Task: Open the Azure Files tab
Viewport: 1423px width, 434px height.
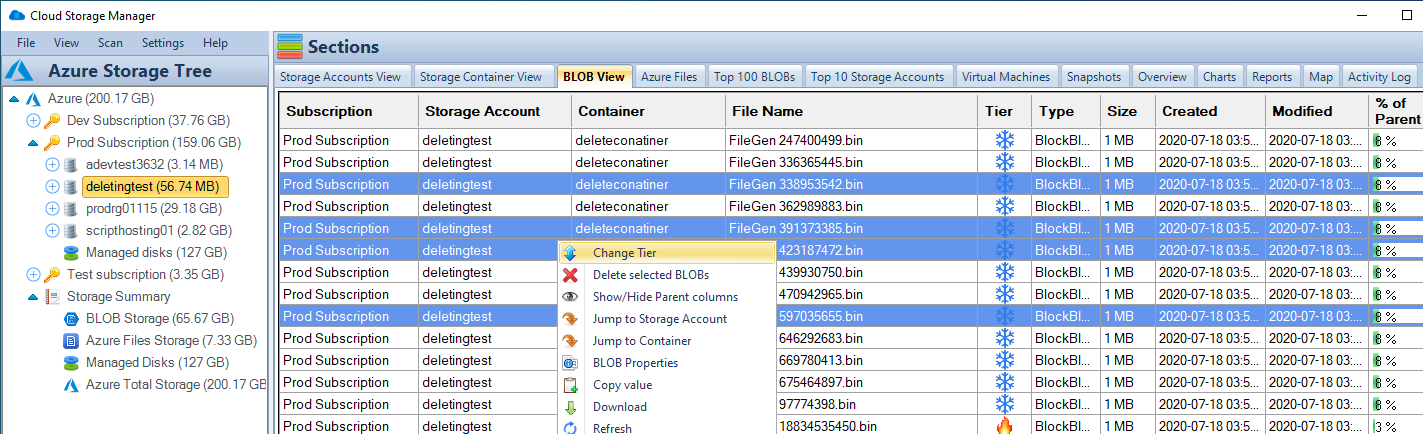Action: (x=669, y=77)
